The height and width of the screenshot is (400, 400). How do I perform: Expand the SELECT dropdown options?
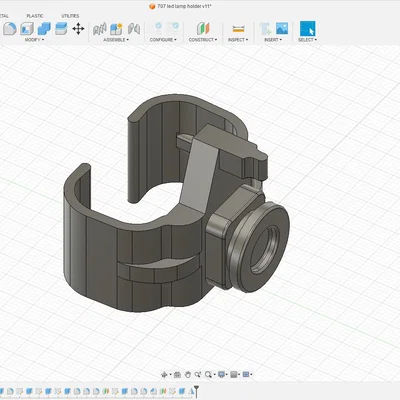(x=307, y=40)
